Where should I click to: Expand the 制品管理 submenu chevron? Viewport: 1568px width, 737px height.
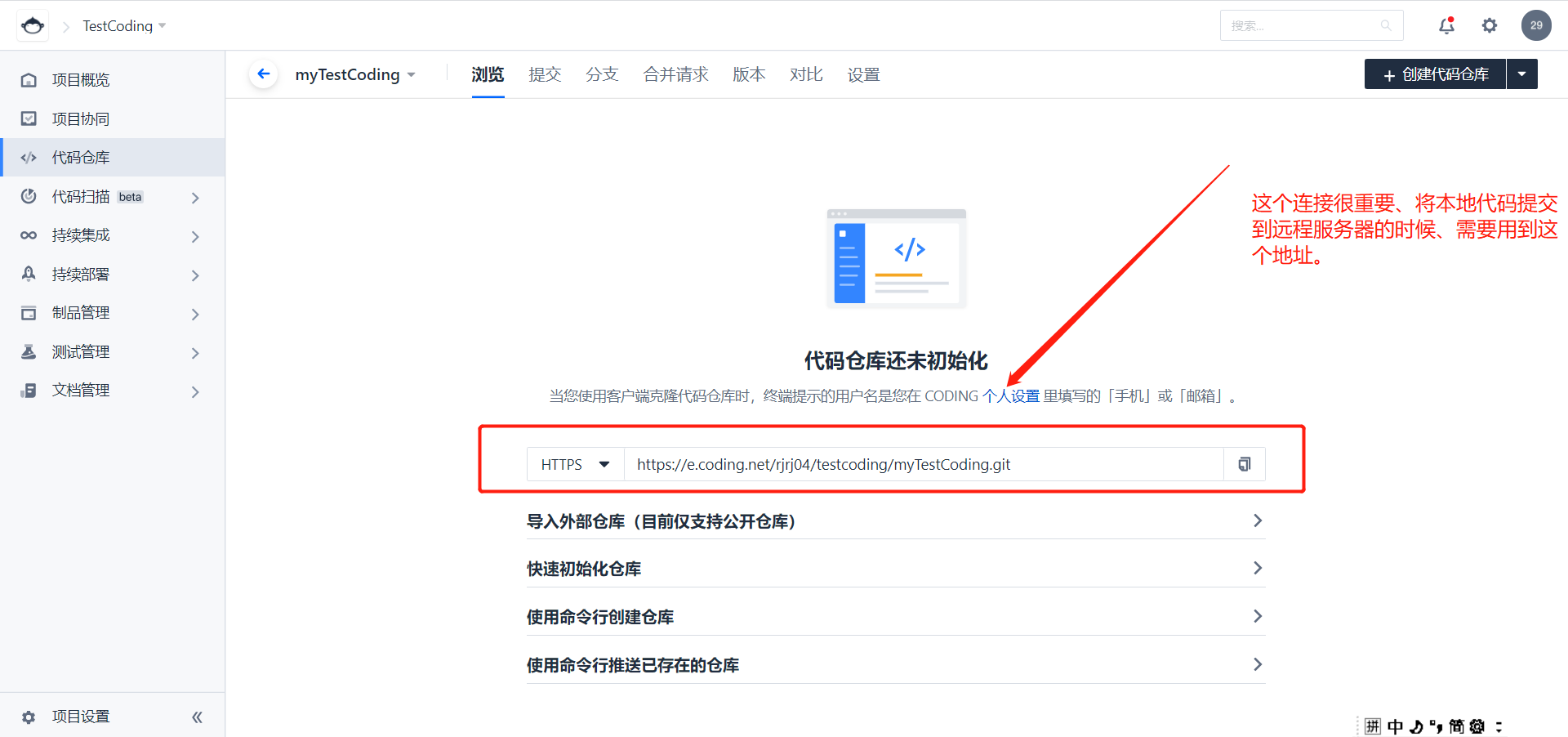[x=195, y=315]
